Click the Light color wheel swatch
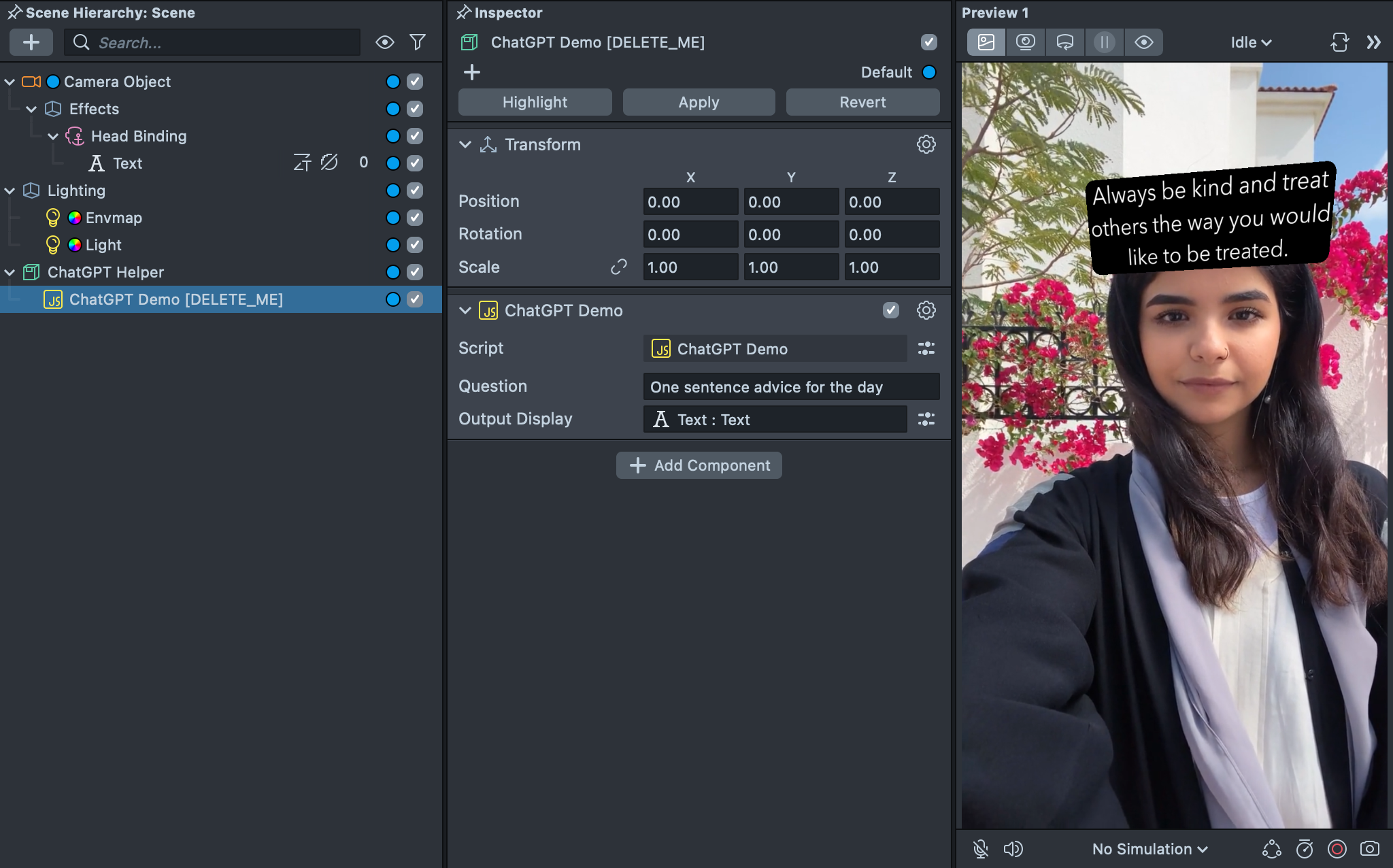The height and width of the screenshot is (868, 1393). tap(75, 245)
